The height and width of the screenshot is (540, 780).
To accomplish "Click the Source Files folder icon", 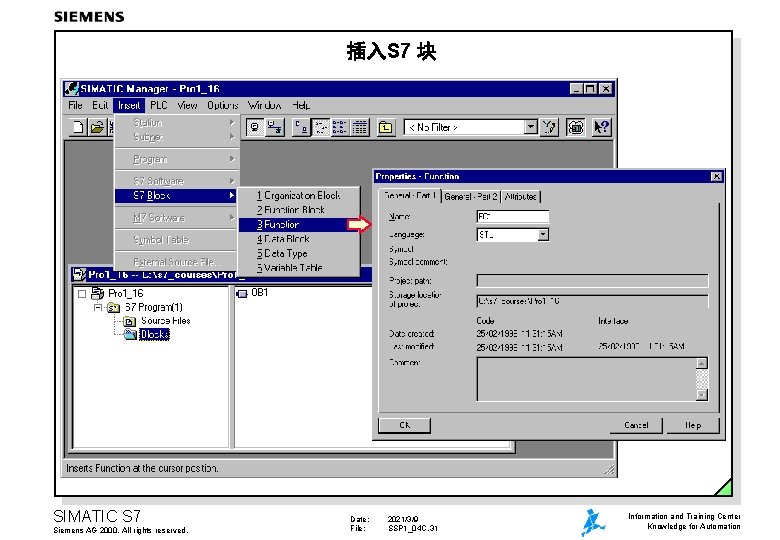I will point(130,321).
